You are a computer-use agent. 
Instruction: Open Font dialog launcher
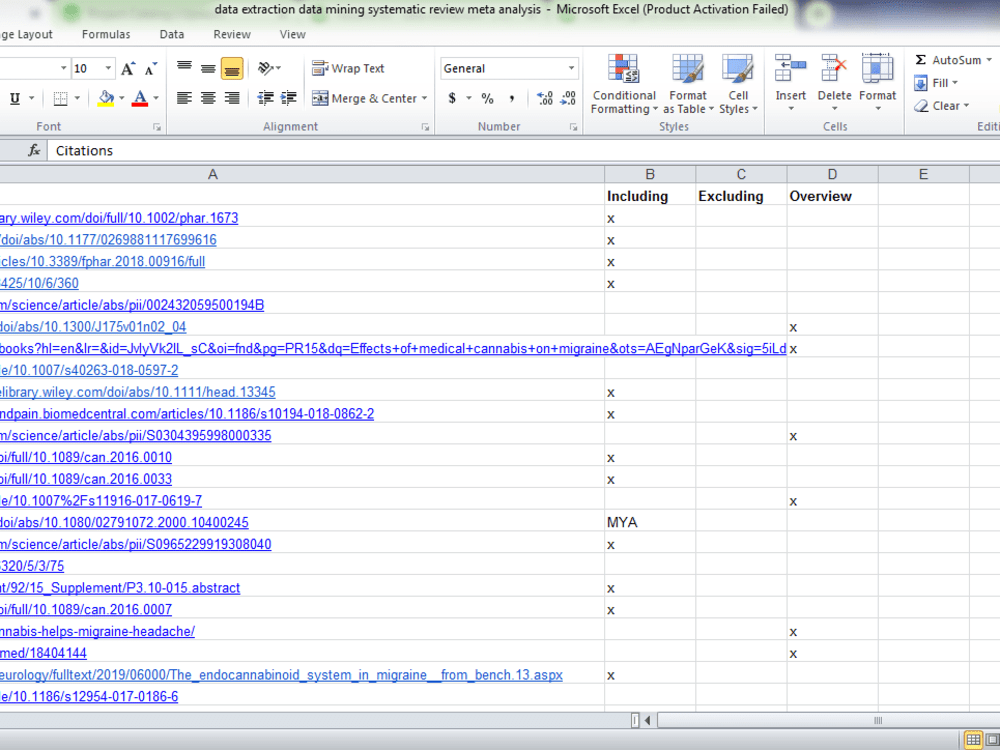point(157,128)
